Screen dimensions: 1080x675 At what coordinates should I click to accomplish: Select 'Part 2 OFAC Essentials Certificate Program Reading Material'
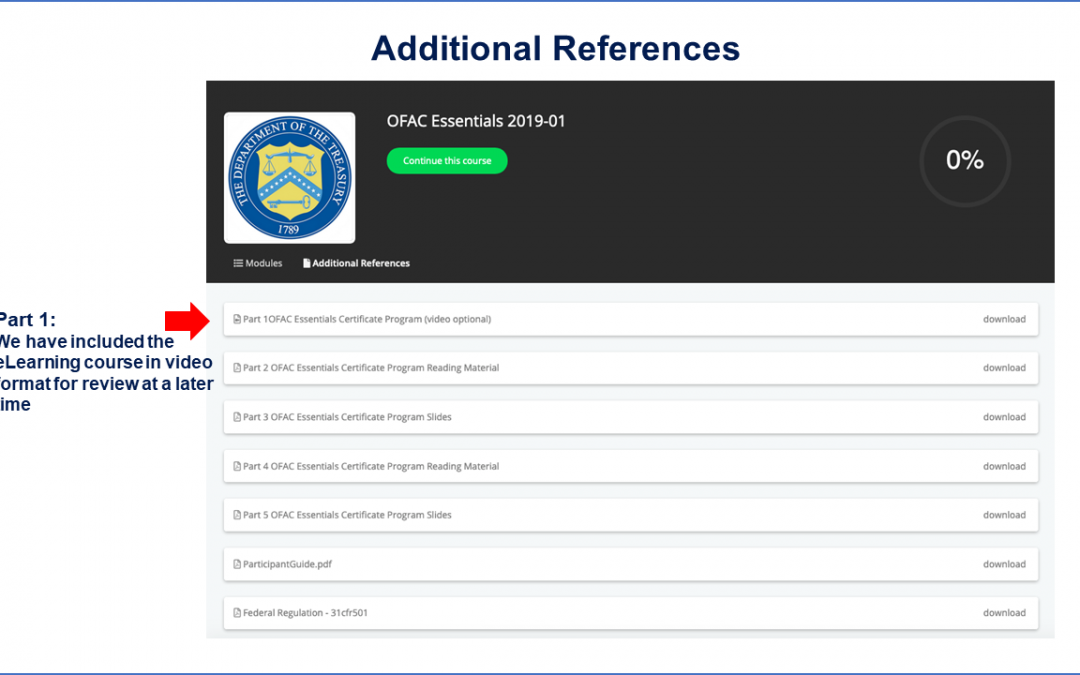[x=371, y=368]
